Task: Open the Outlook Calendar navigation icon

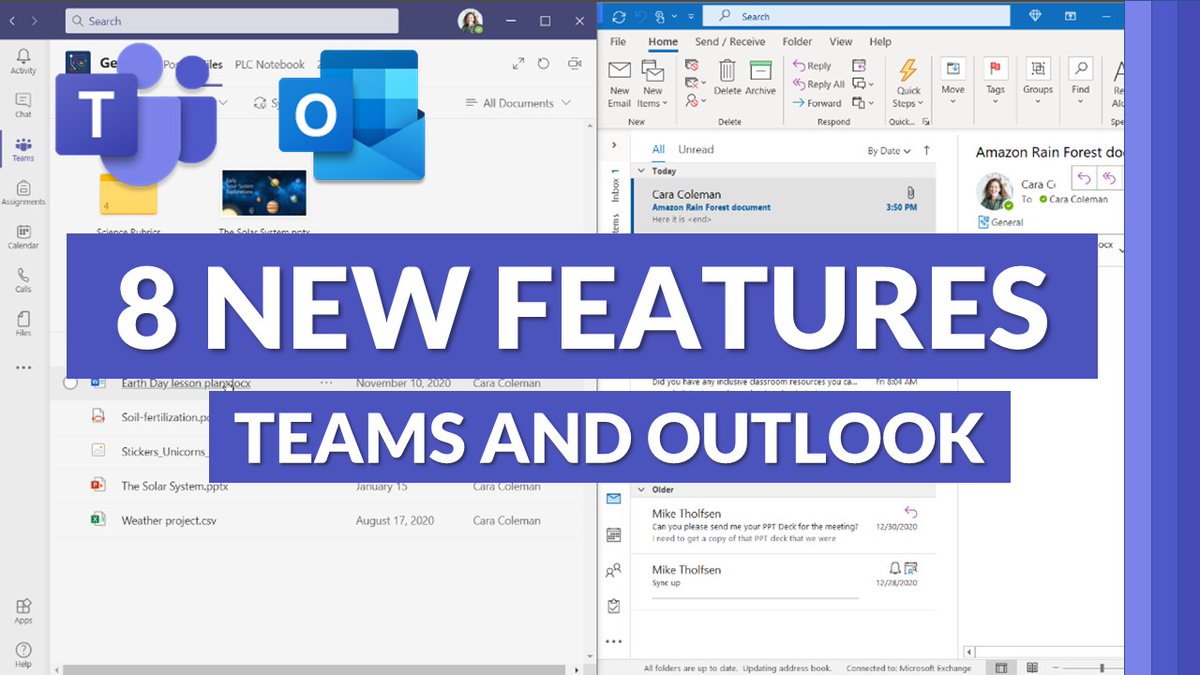Action: (x=614, y=535)
